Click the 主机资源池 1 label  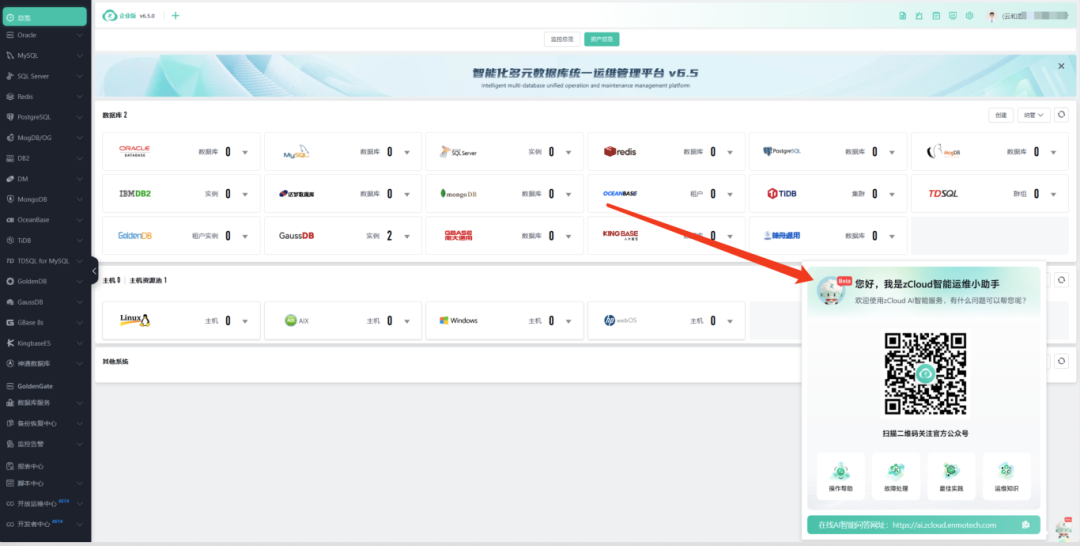click(x=148, y=281)
